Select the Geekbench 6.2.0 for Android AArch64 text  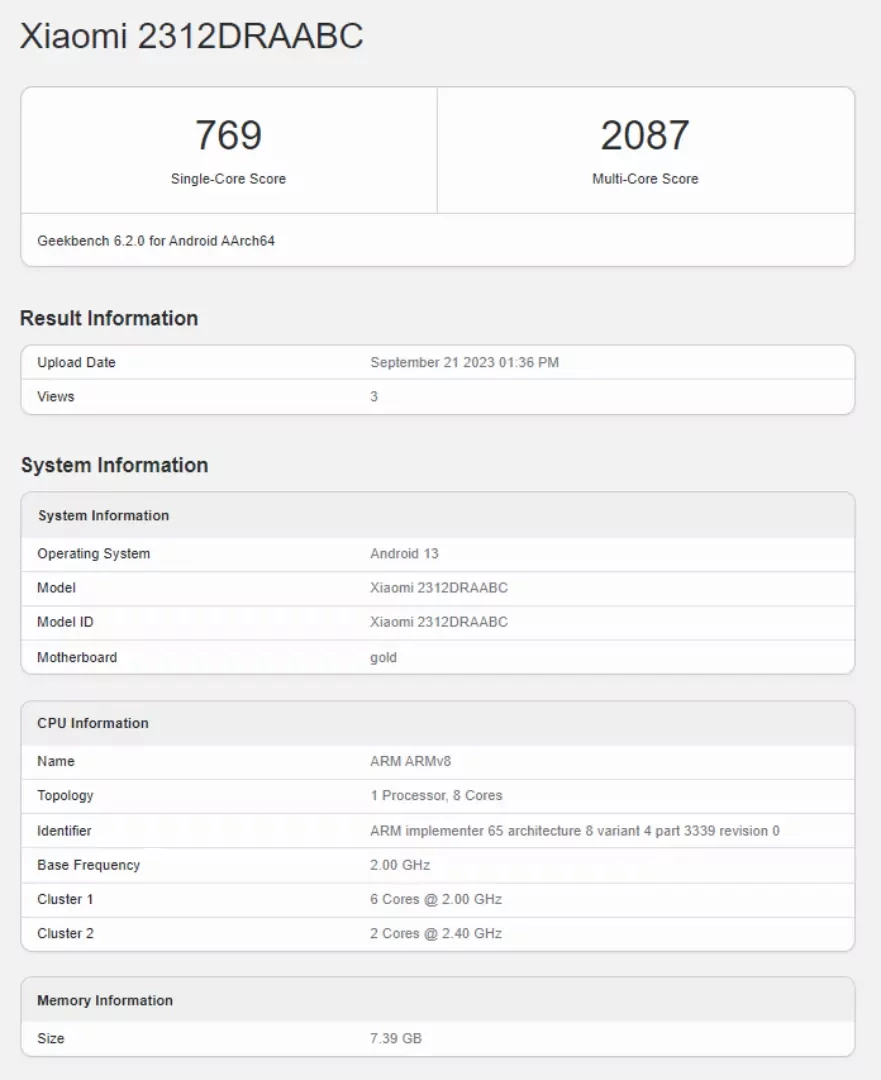pyautogui.click(x=156, y=241)
